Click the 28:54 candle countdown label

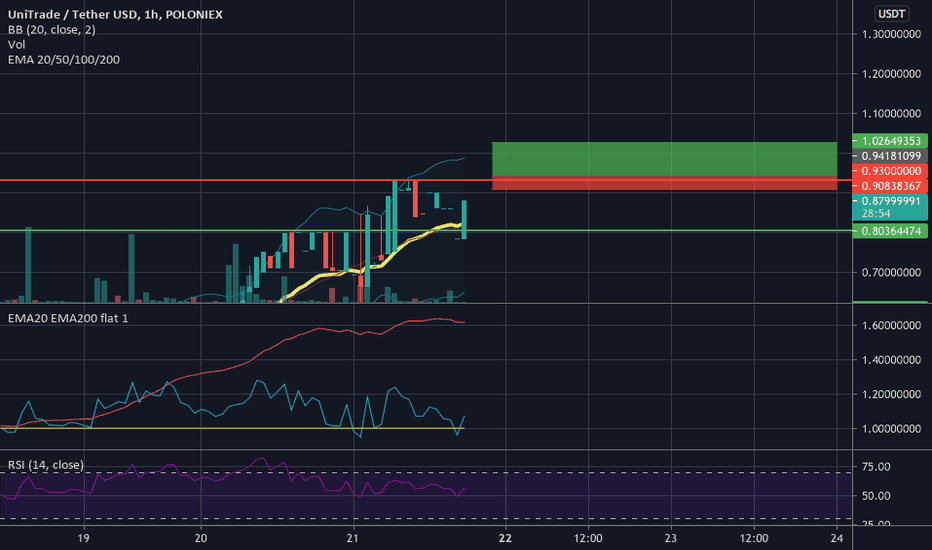point(876,213)
